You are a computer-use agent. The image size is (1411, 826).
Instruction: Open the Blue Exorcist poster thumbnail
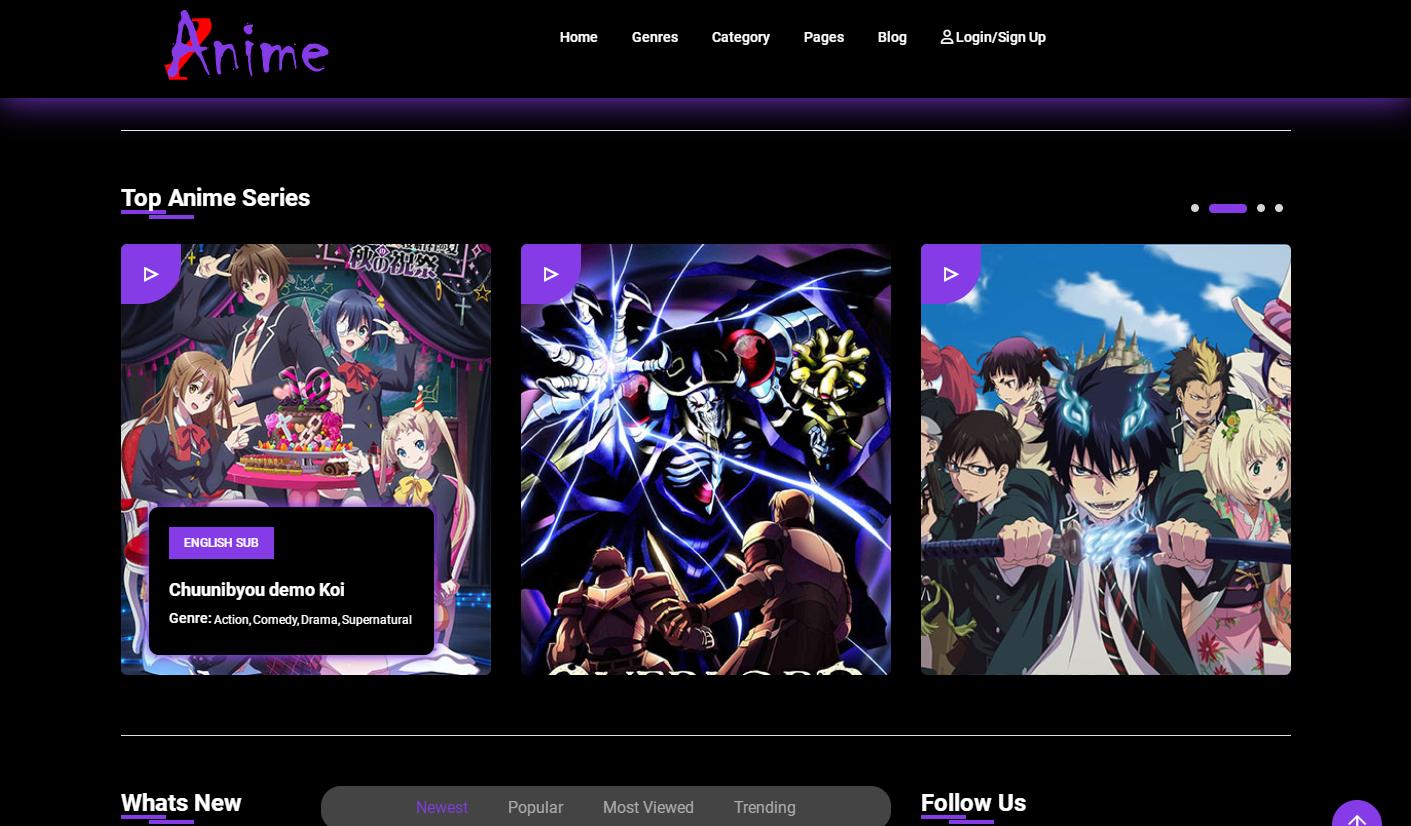[x=1106, y=459]
